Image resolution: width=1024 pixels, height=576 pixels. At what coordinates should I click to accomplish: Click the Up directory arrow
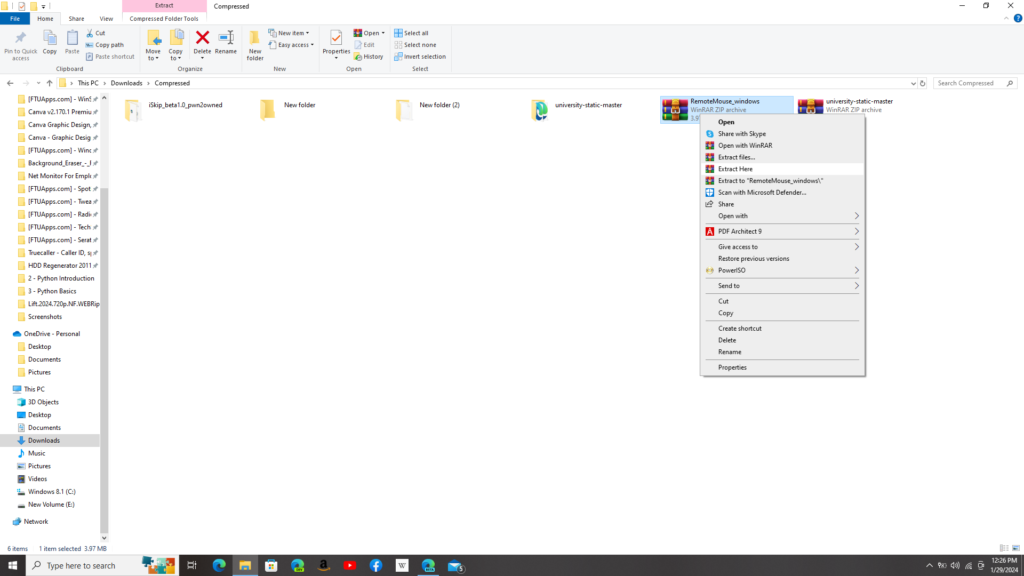point(50,83)
